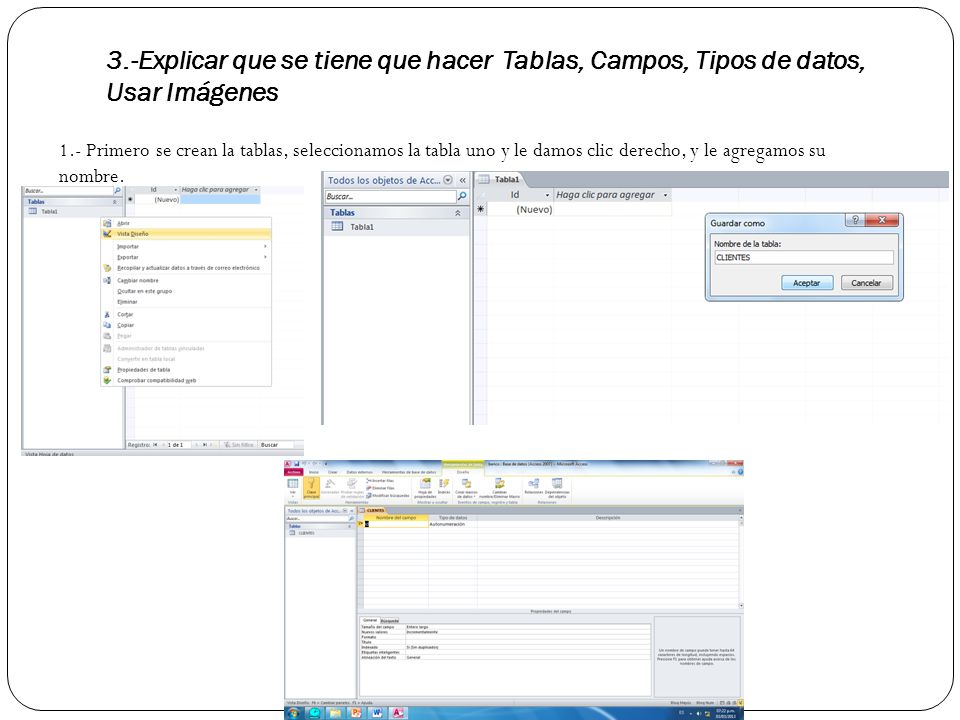Open the Id column dropdown beside Tabla1 tab
The width and height of the screenshot is (960, 720).
coord(547,195)
